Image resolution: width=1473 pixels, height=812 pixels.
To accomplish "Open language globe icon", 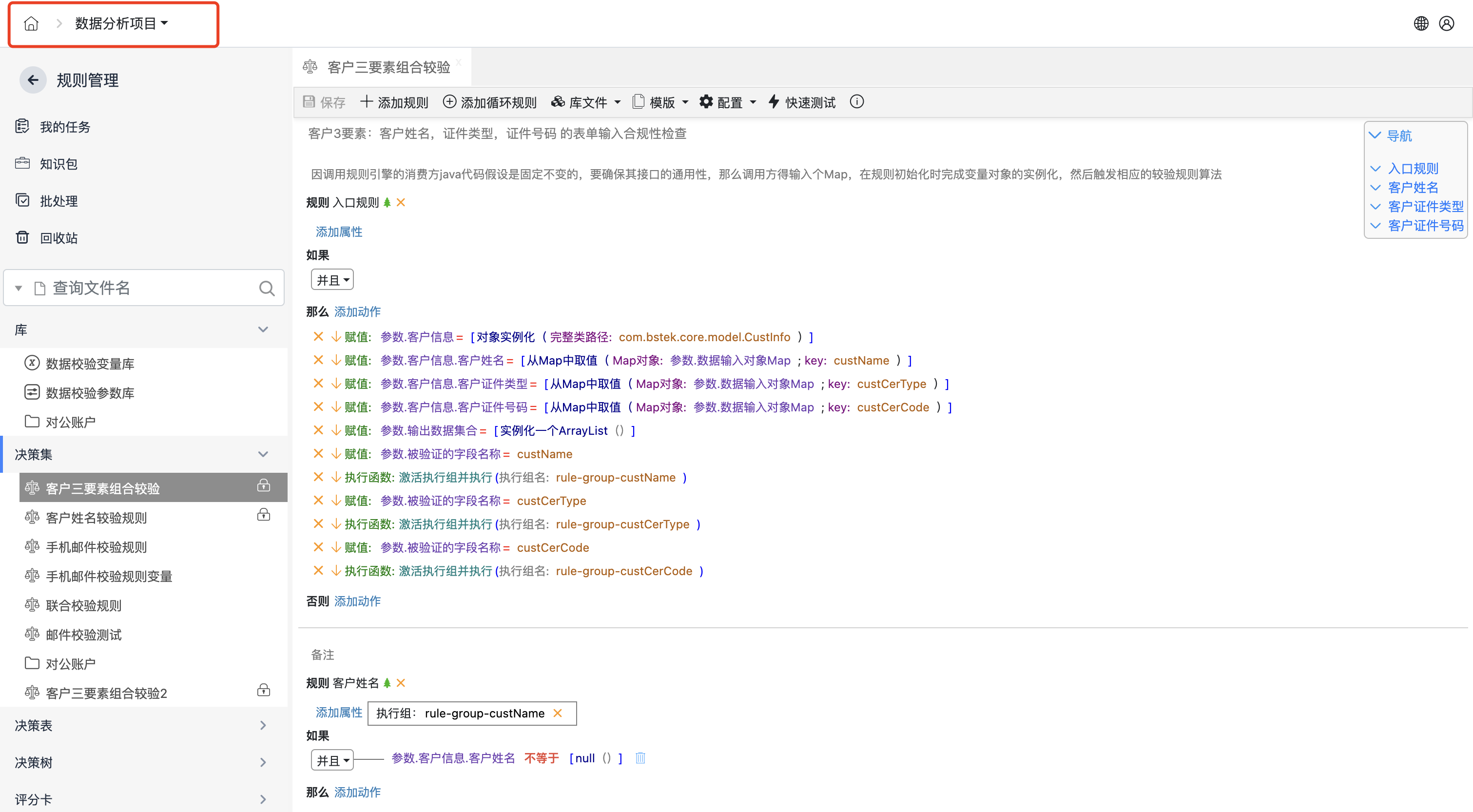I will (1421, 23).
